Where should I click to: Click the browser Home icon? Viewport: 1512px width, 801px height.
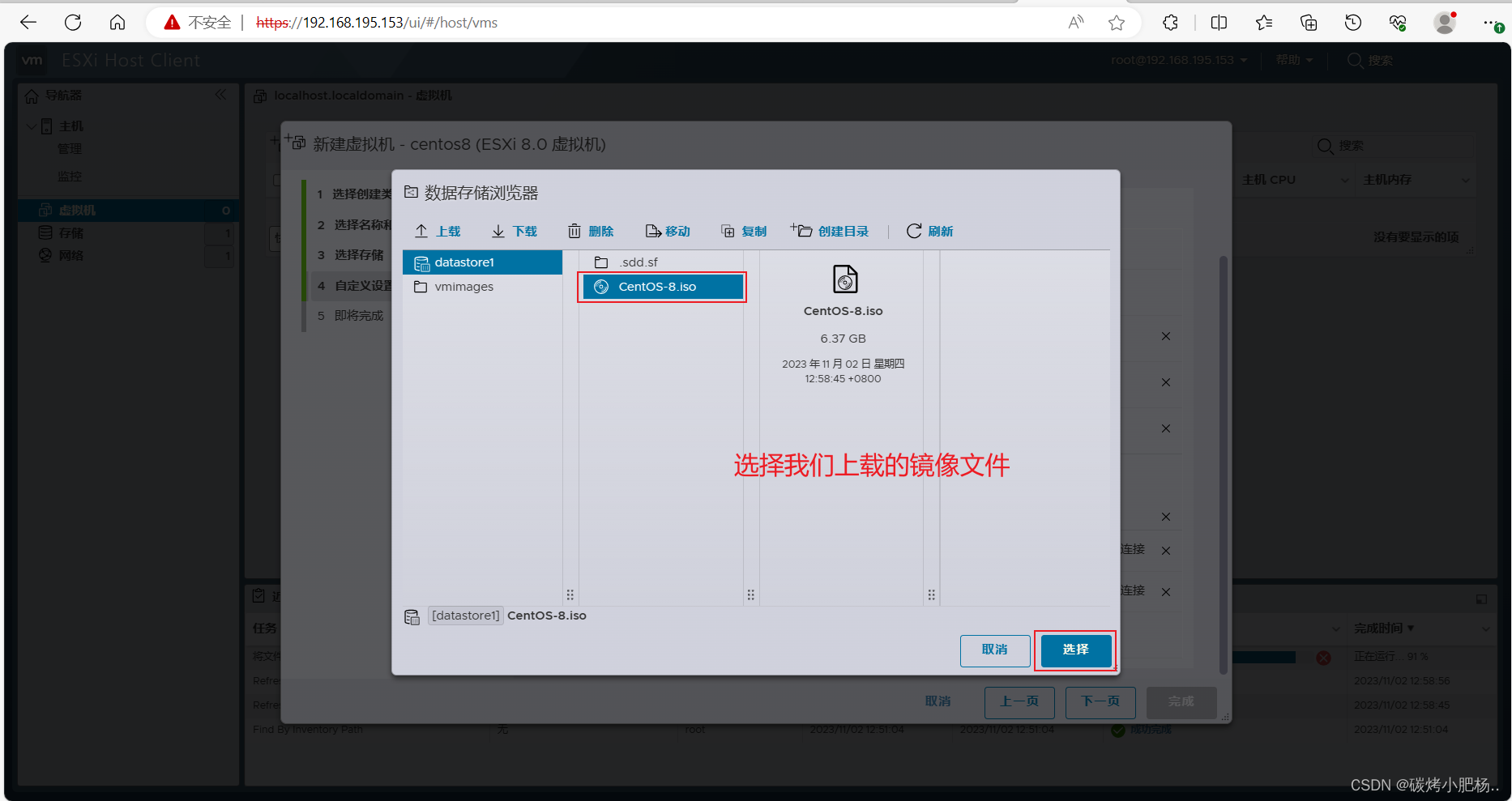click(x=117, y=23)
